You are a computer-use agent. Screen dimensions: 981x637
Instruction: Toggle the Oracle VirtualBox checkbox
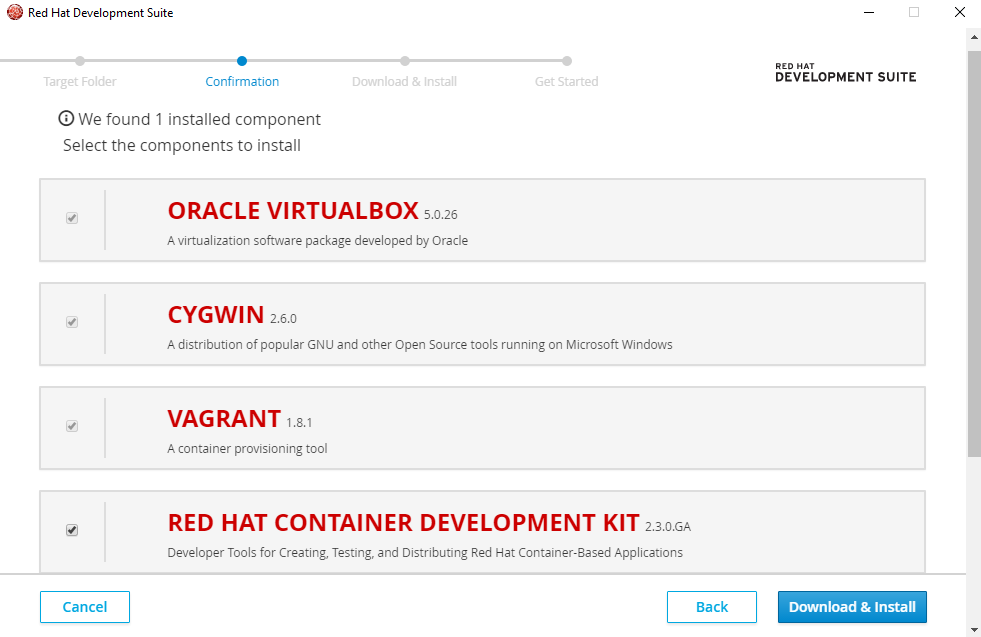coord(72,218)
